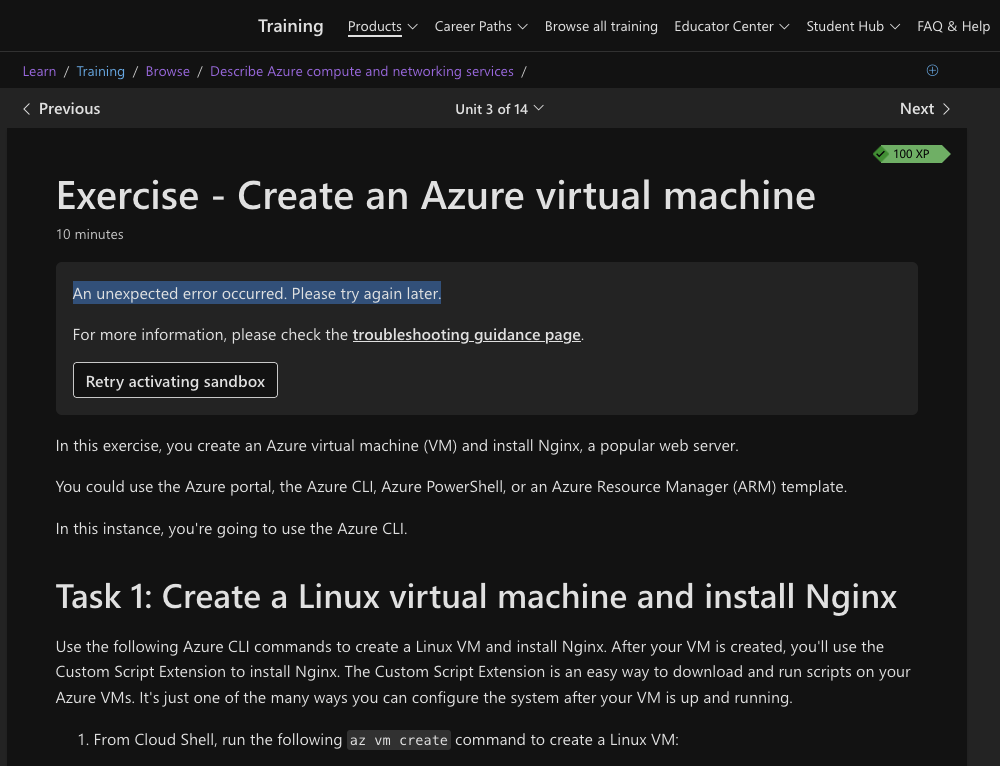Open Describe Azure compute and networking services breadcrumb
The width and height of the screenshot is (1000, 766).
point(362,71)
